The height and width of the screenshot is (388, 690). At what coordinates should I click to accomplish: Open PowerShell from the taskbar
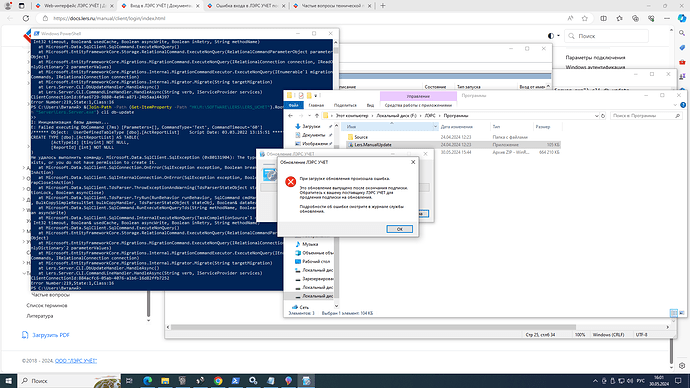tap(235, 381)
